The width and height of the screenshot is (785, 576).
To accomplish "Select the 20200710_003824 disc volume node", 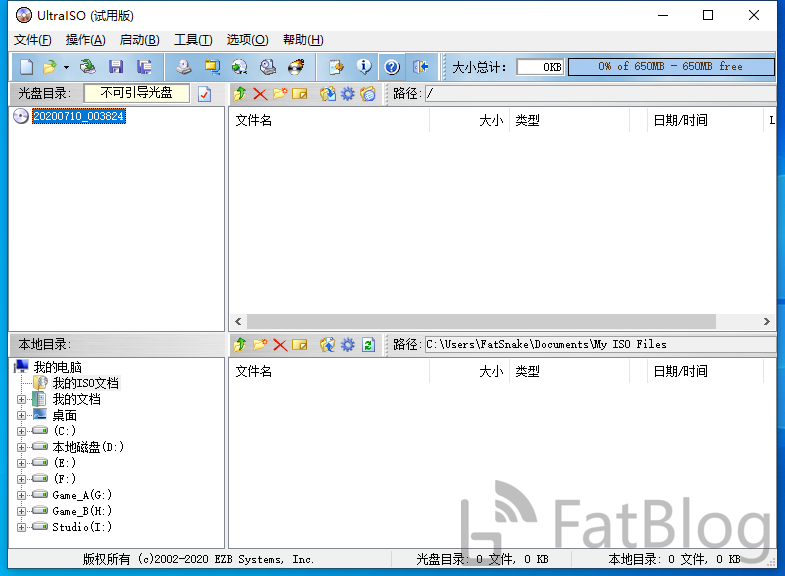I will pos(79,116).
